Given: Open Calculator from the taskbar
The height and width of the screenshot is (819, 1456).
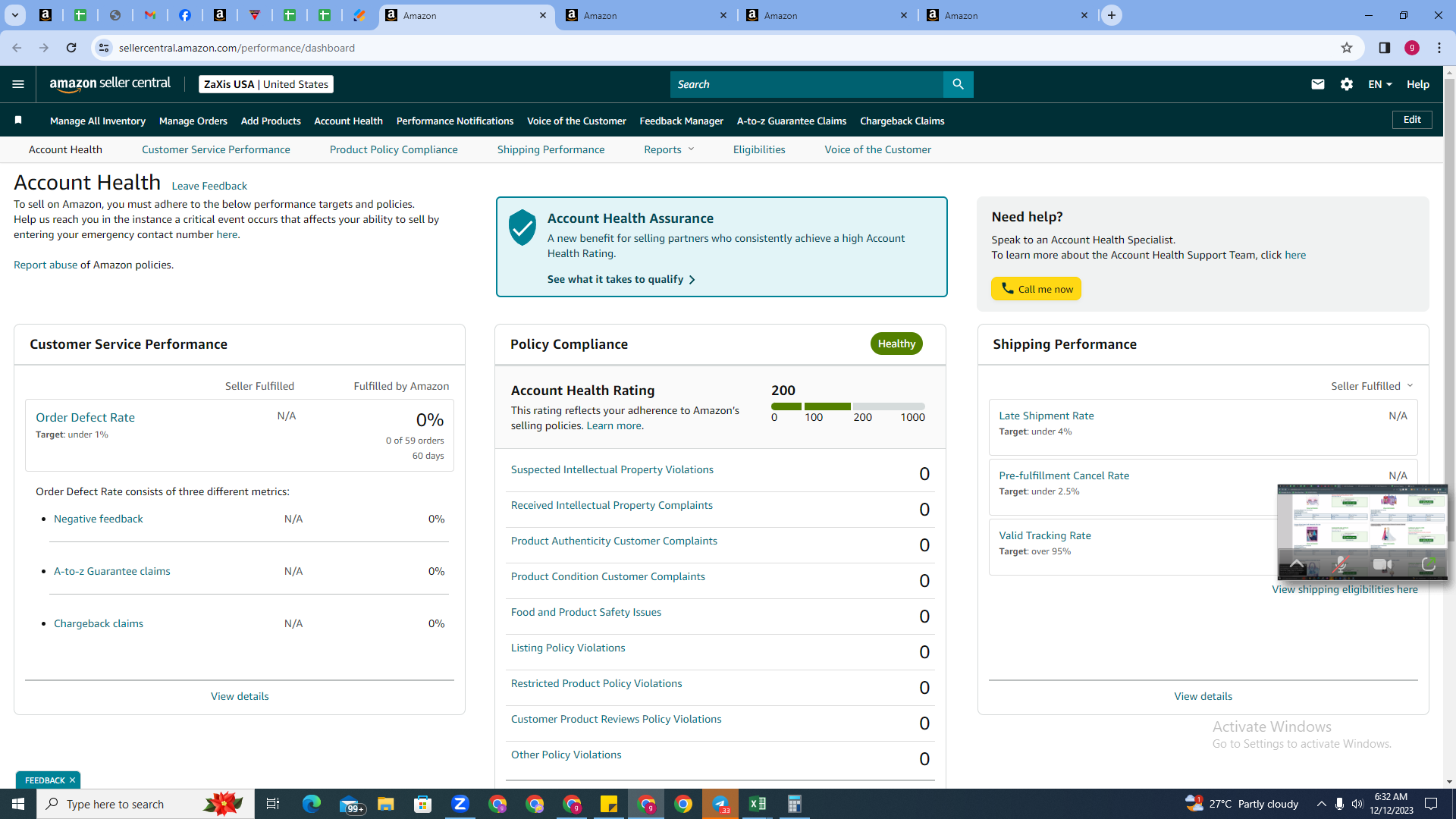Looking at the screenshot, I should click(794, 804).
